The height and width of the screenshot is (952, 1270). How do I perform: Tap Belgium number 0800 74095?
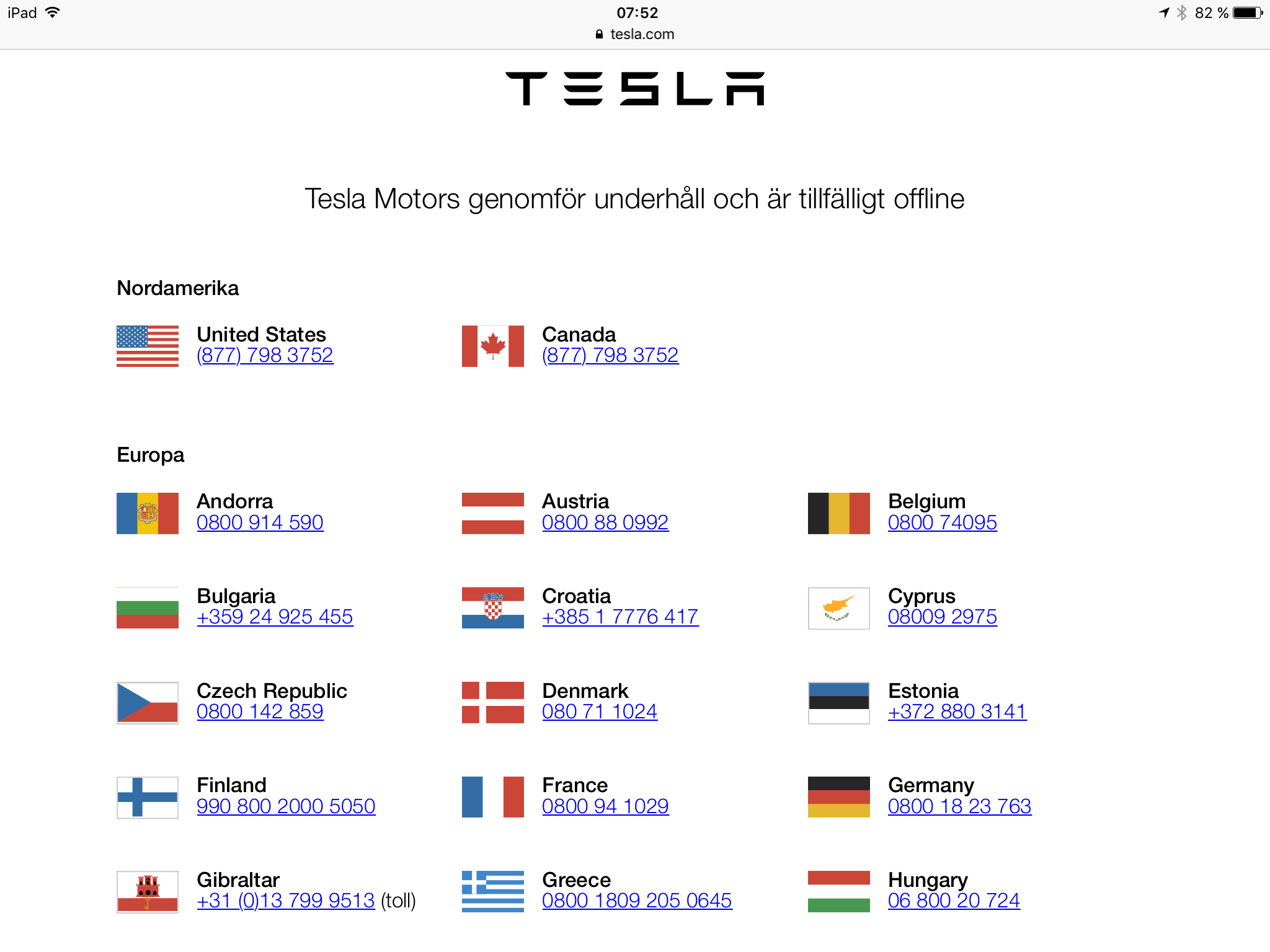point(942,522)
